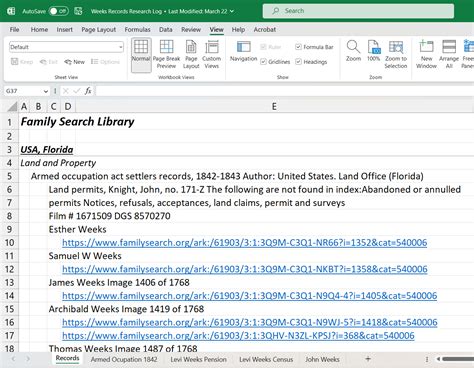Click the Enter checkmark in formula bar
474x368 pixels.
click(77, 91)
